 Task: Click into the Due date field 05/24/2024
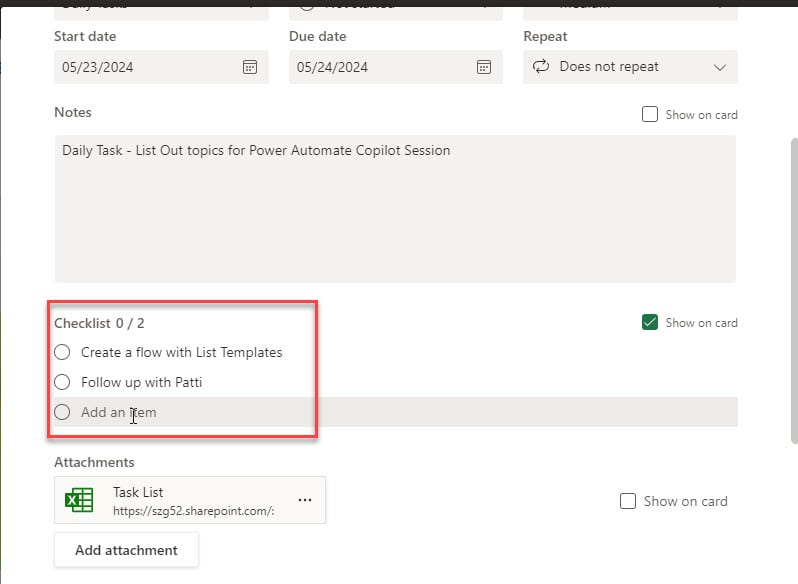tap(395, 67)
